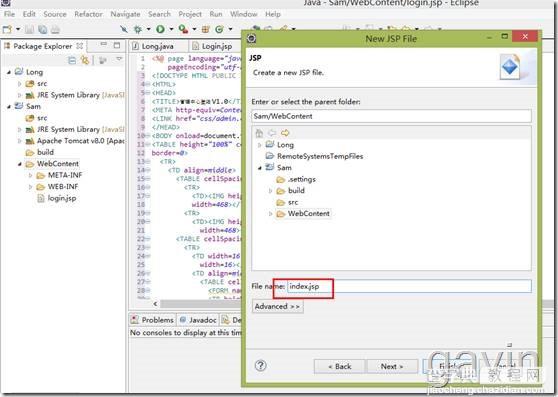Collapse the Sam project in the dialog tree
Viewport: 558px width, 397px height.
point(259,168)
